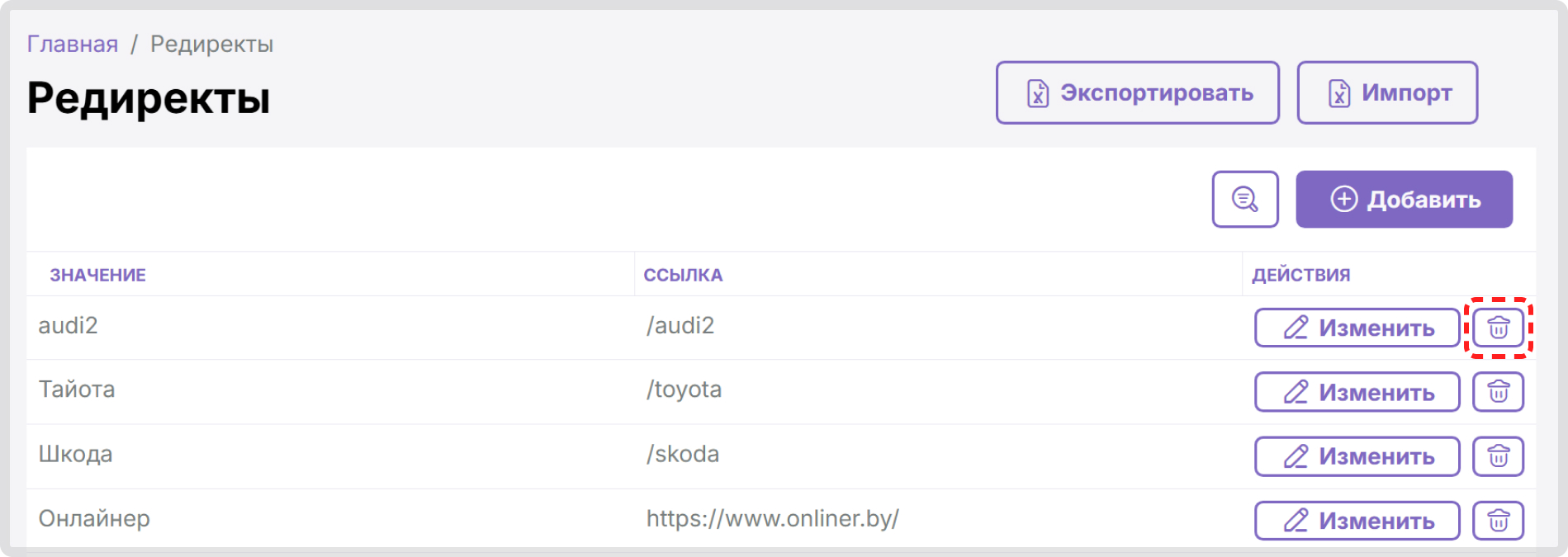Image resolution: width=1568 pixels, height=557 pixels.
Task: Select https://www.onliner.by/ link cell
Action: tap(772, 518)
